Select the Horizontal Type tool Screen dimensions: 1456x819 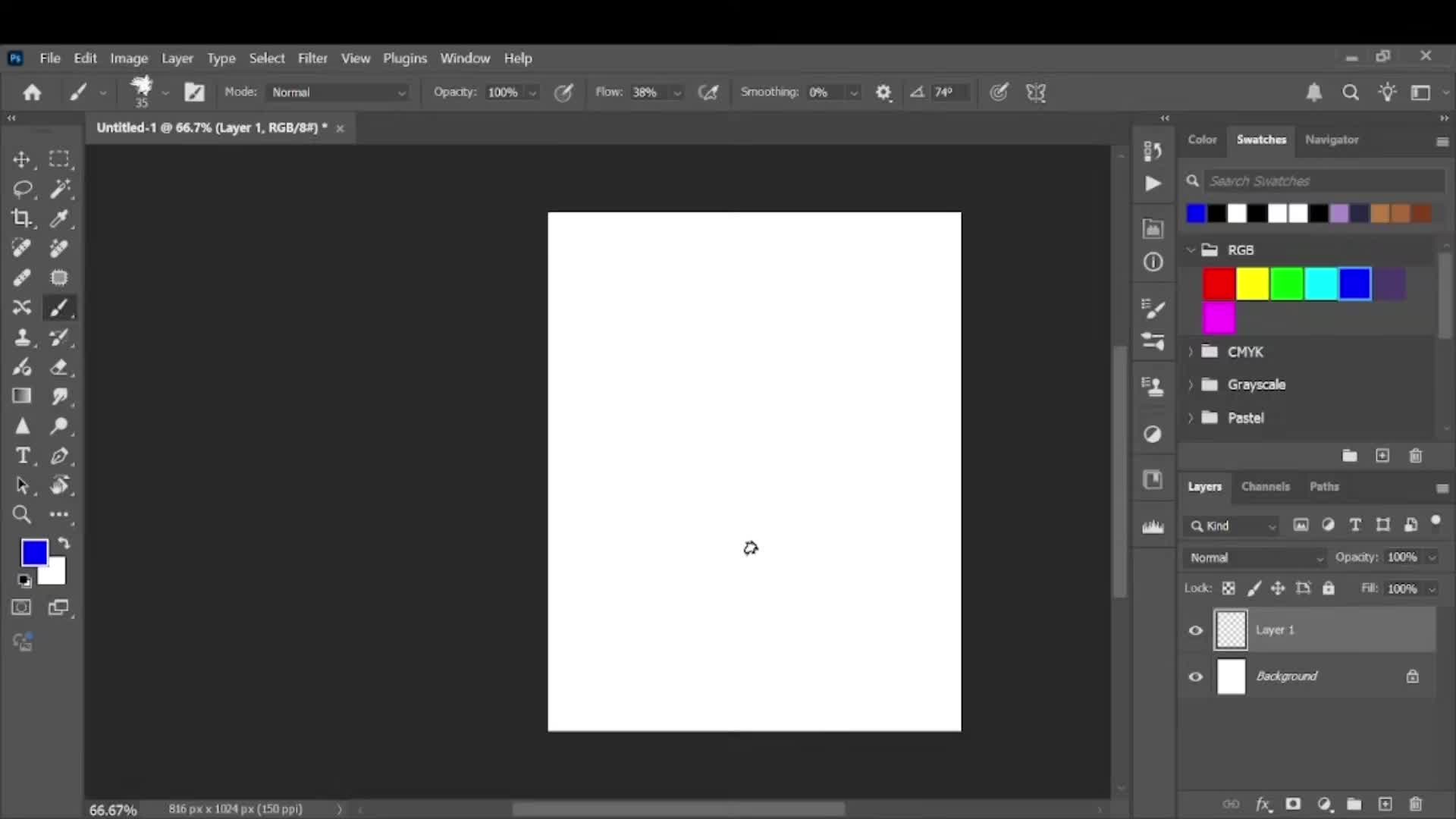pyautogui.click(x=22, y=456)
